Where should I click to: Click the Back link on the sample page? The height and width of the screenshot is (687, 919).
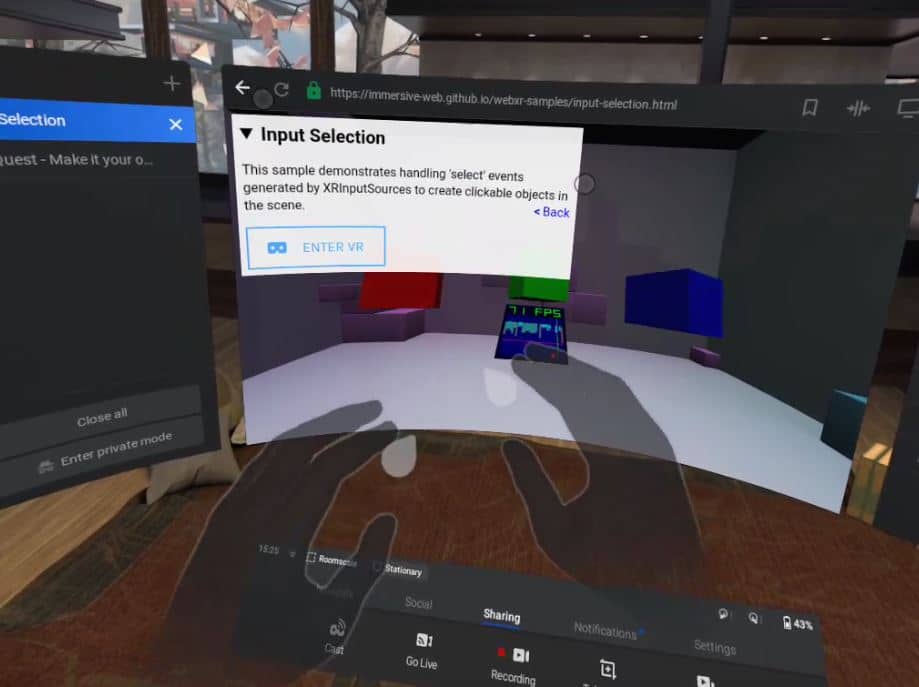(550, 212)
